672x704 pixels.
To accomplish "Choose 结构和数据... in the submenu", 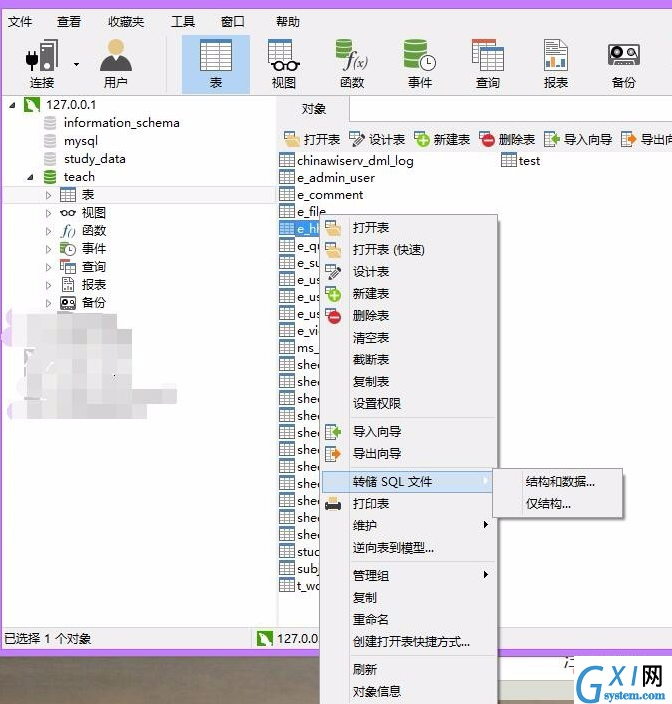I will 558,482.
